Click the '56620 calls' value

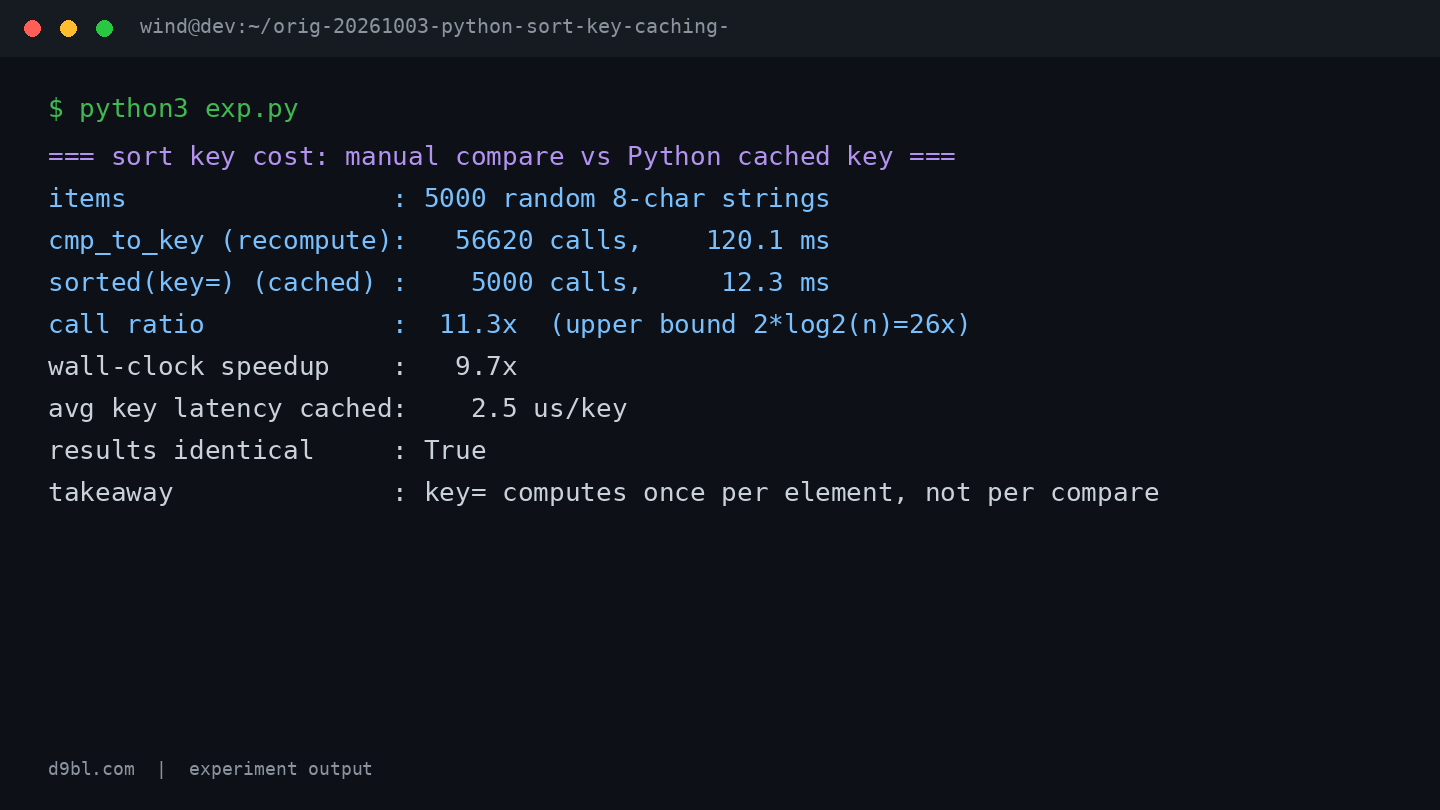(548, 241)
